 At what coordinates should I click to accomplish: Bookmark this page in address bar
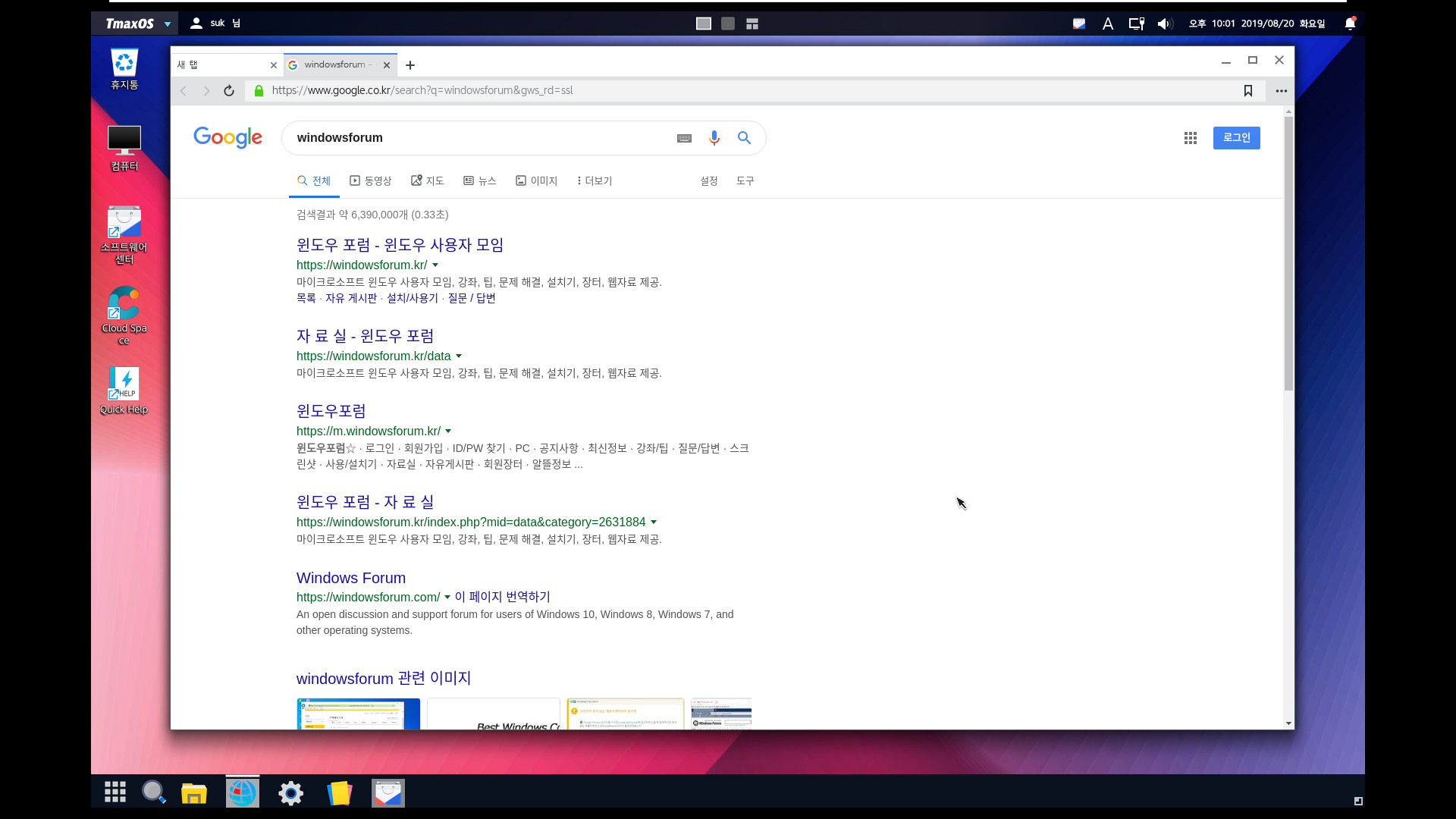pyautogui.click(x=1248, y=91)
